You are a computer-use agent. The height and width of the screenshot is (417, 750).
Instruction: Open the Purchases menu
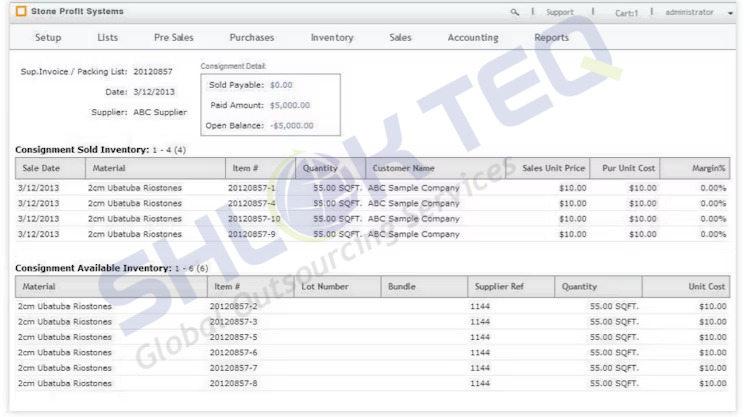[x=252, y=37]
